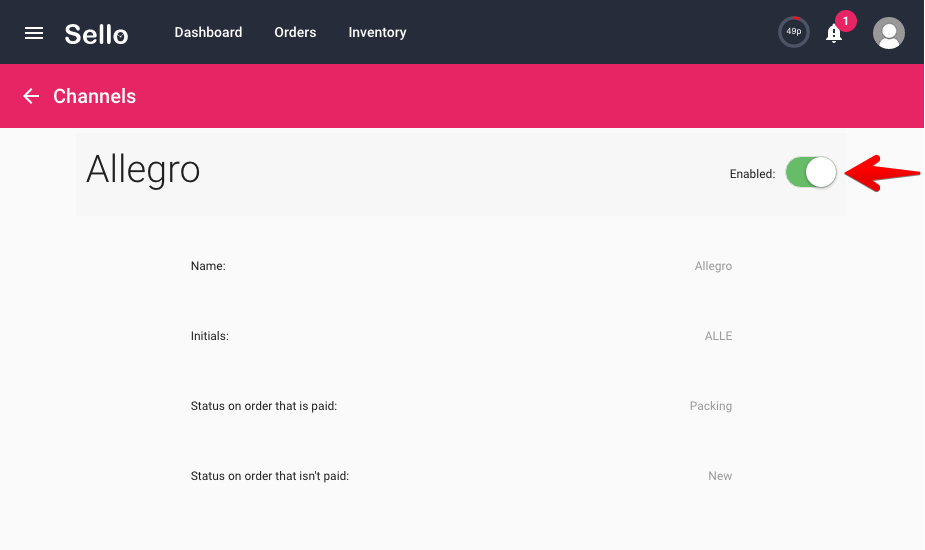
Task: Click the red notification badge showing 1
Action: (x=845, y=21)
